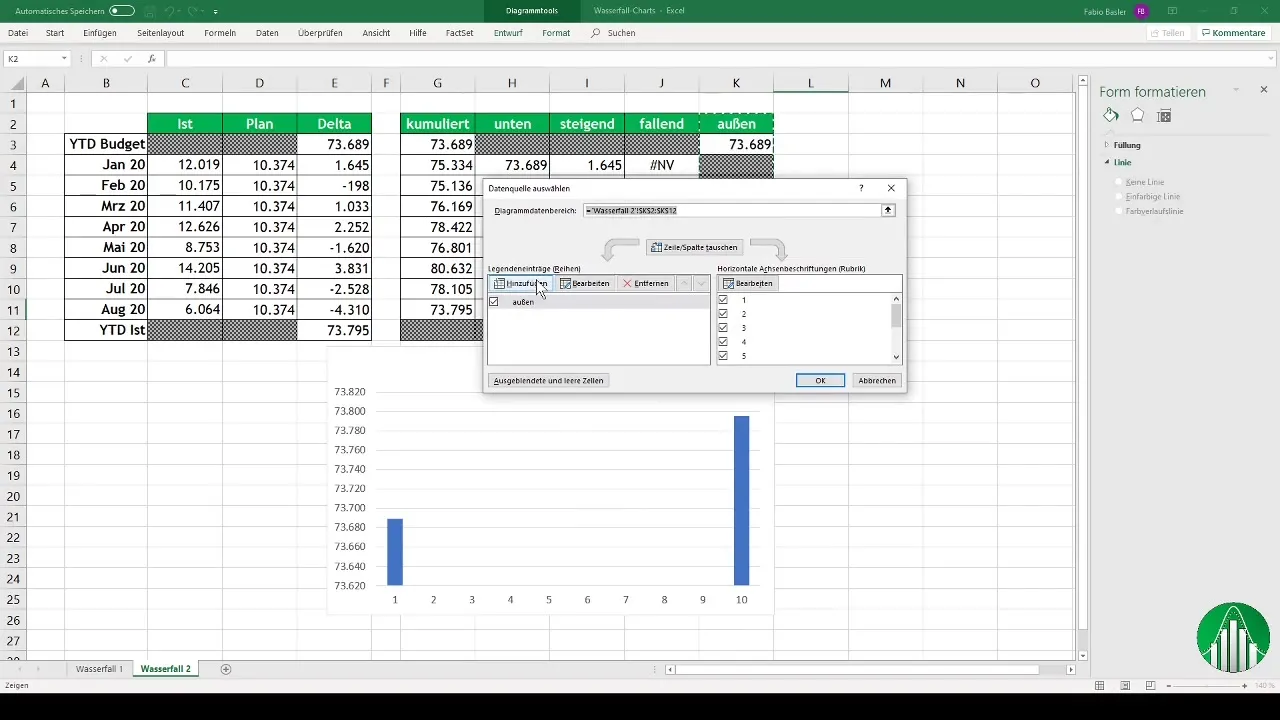Uncheck the außen series checkbox
Viewport: 1280px width, 720px height.
(494, 301)
